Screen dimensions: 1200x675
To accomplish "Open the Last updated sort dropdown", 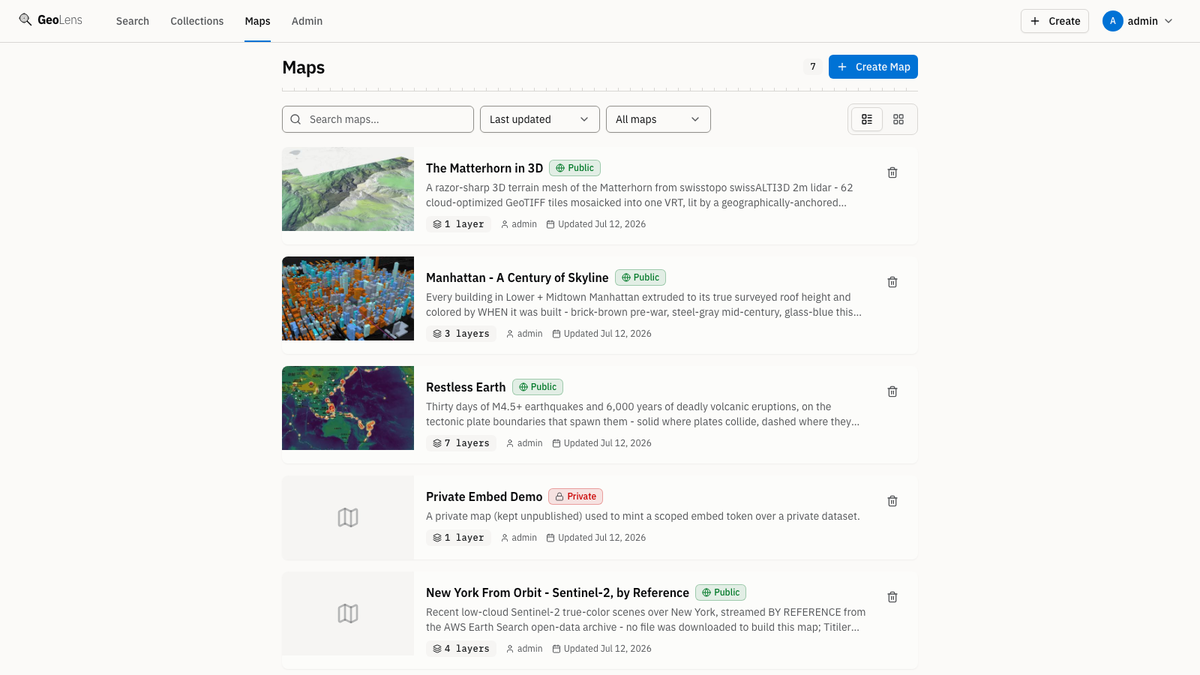I will pos(540,119).
